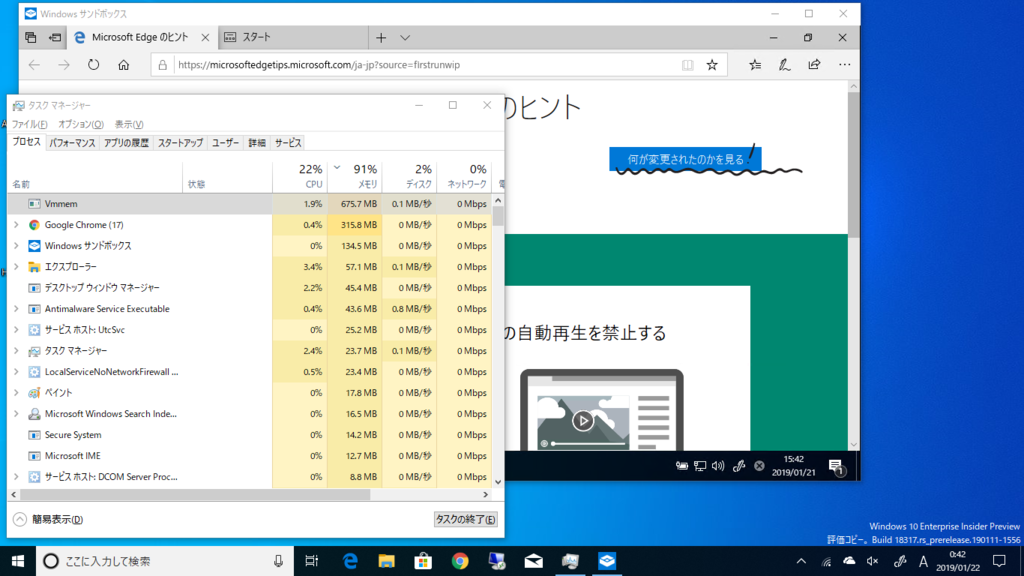Click process list vertical scrollbar down arrow

tap(498, 482)
